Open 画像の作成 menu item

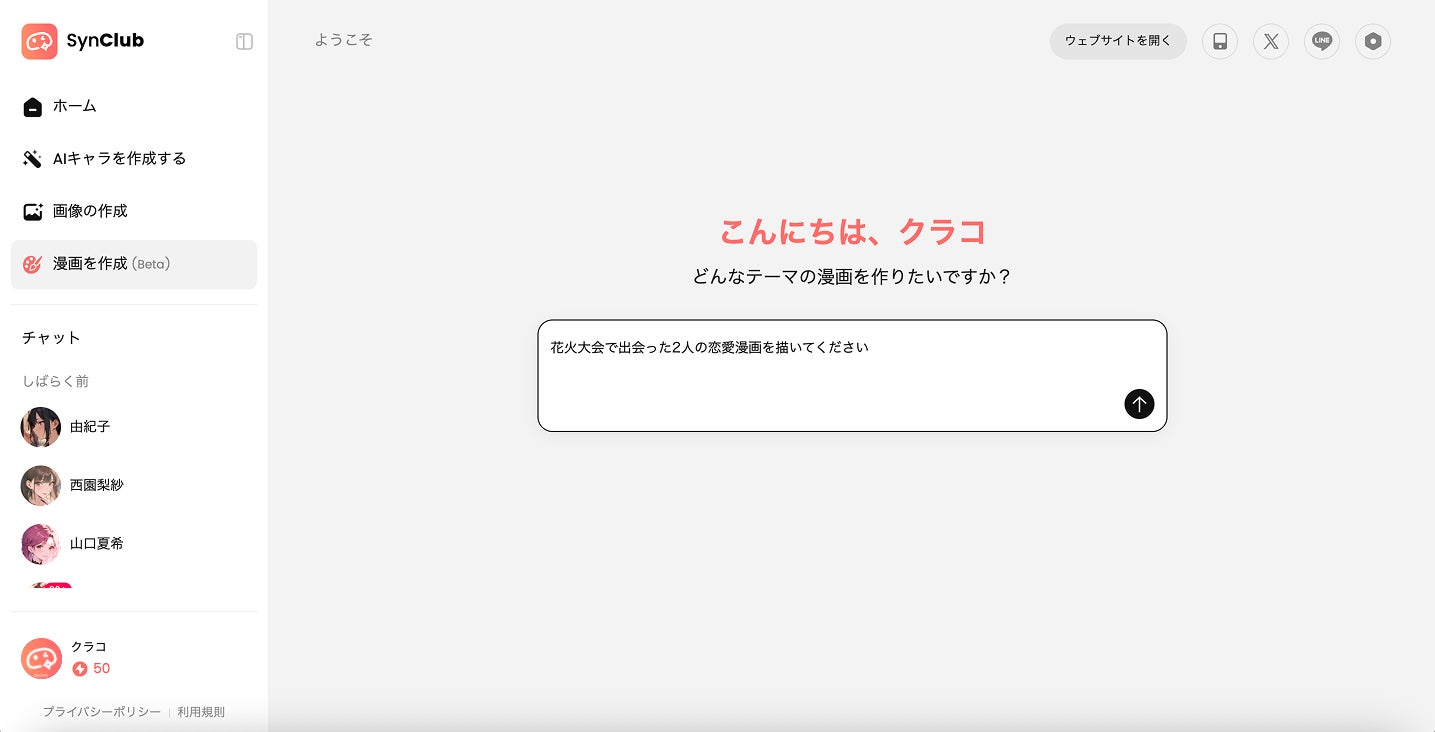click(134, 212)
